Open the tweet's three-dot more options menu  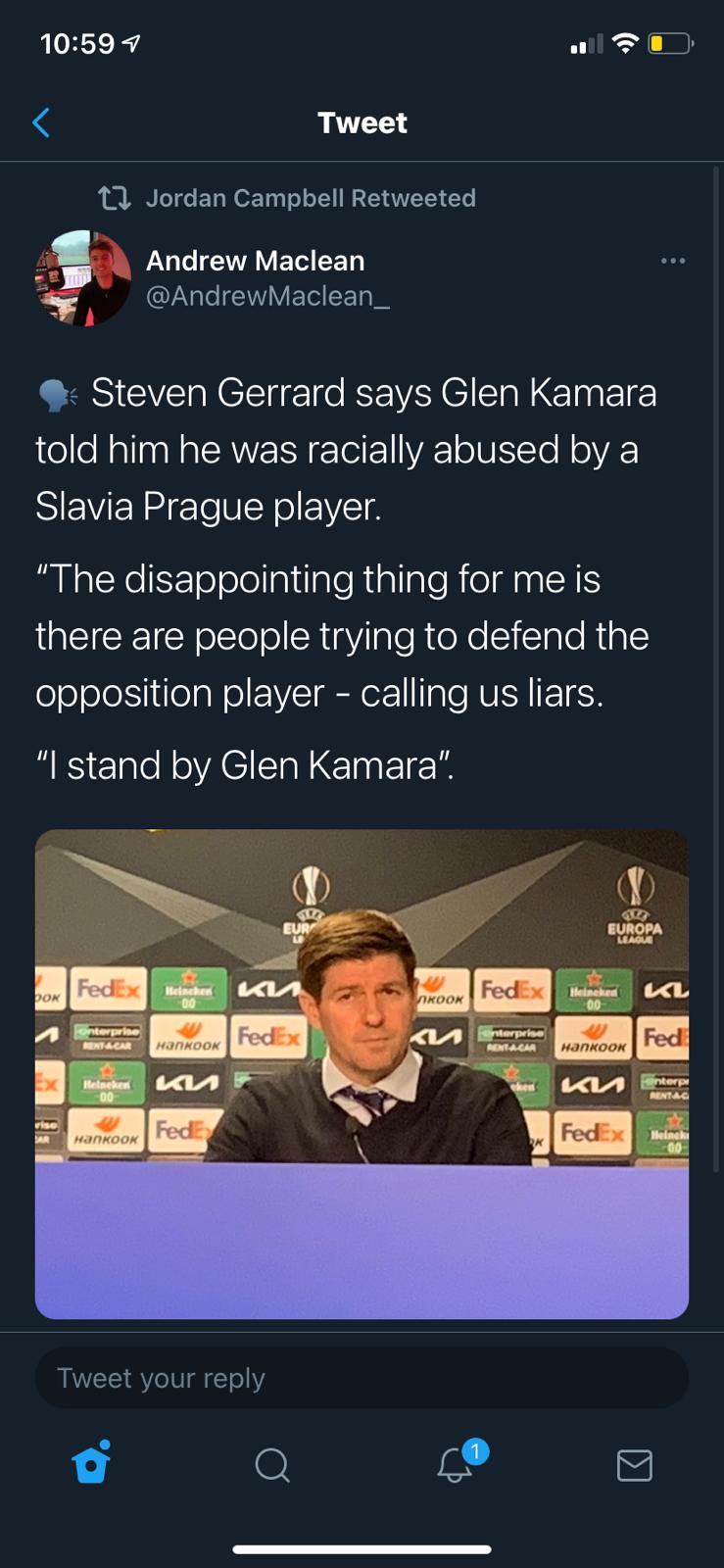673,261
